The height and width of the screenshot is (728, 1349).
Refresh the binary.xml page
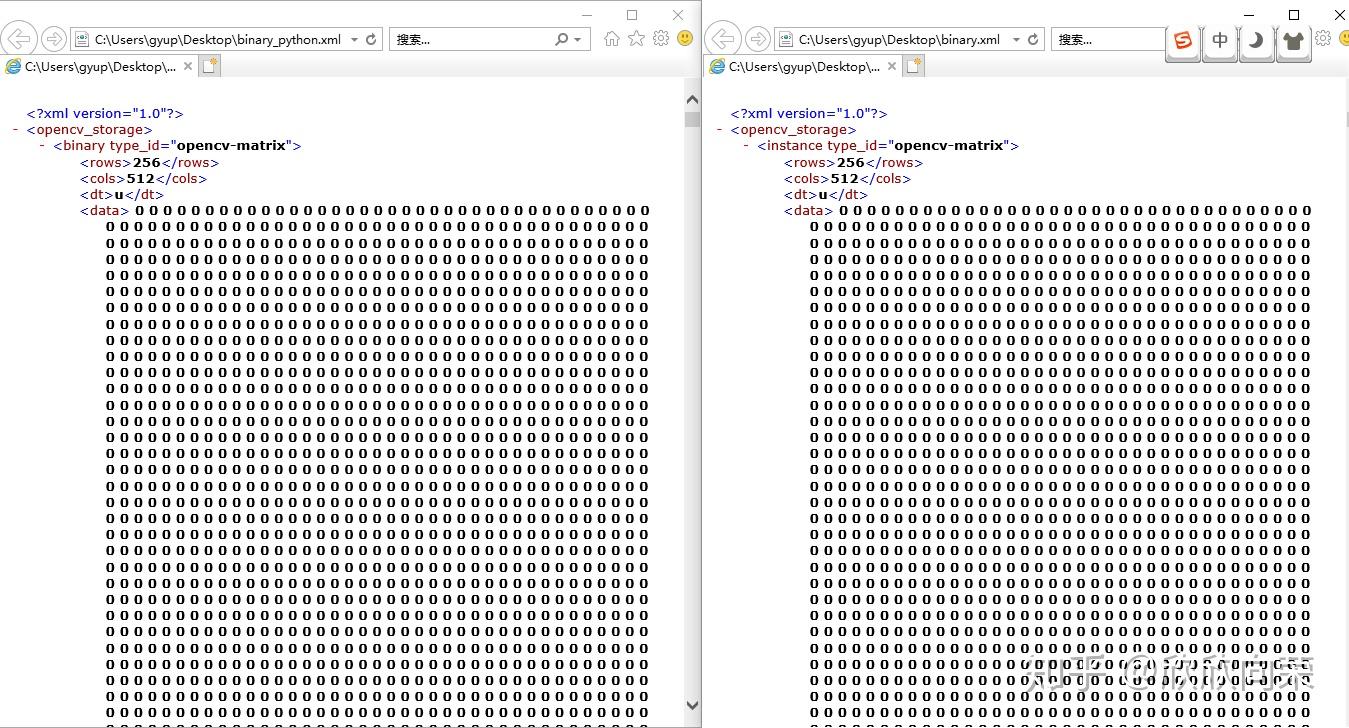[1033, 40]
